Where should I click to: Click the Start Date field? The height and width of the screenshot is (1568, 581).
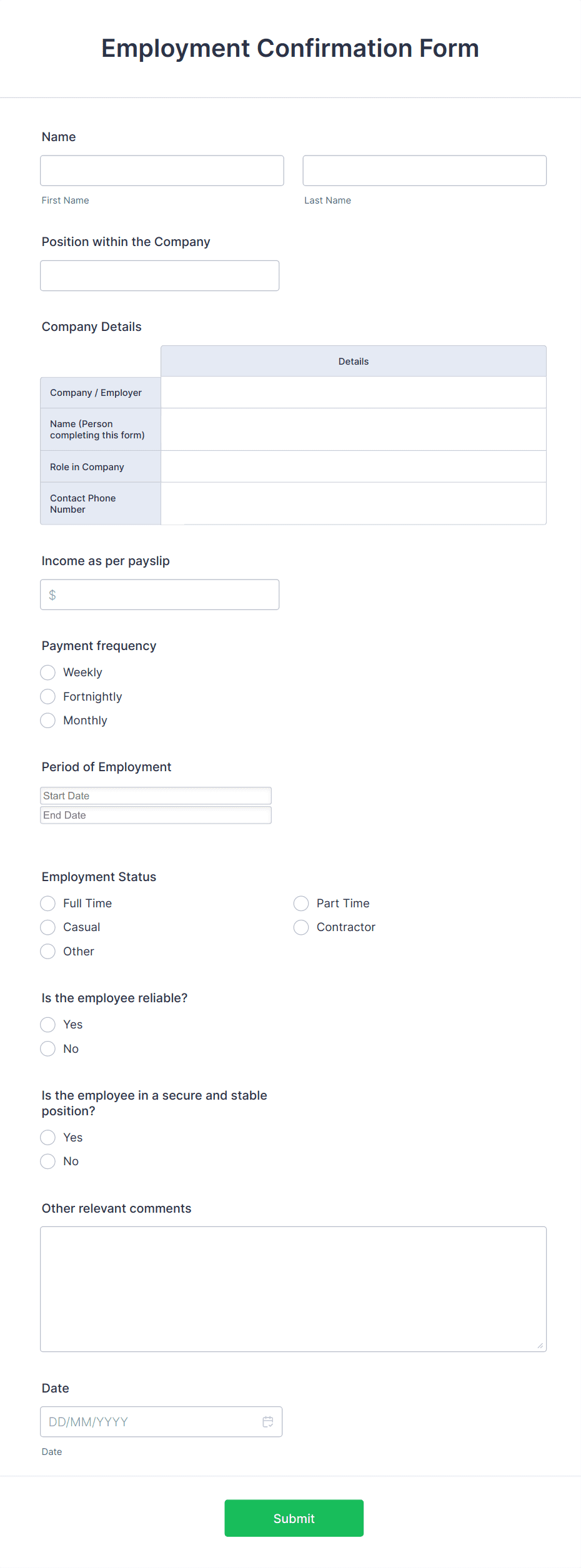click(x=156, y=795)
